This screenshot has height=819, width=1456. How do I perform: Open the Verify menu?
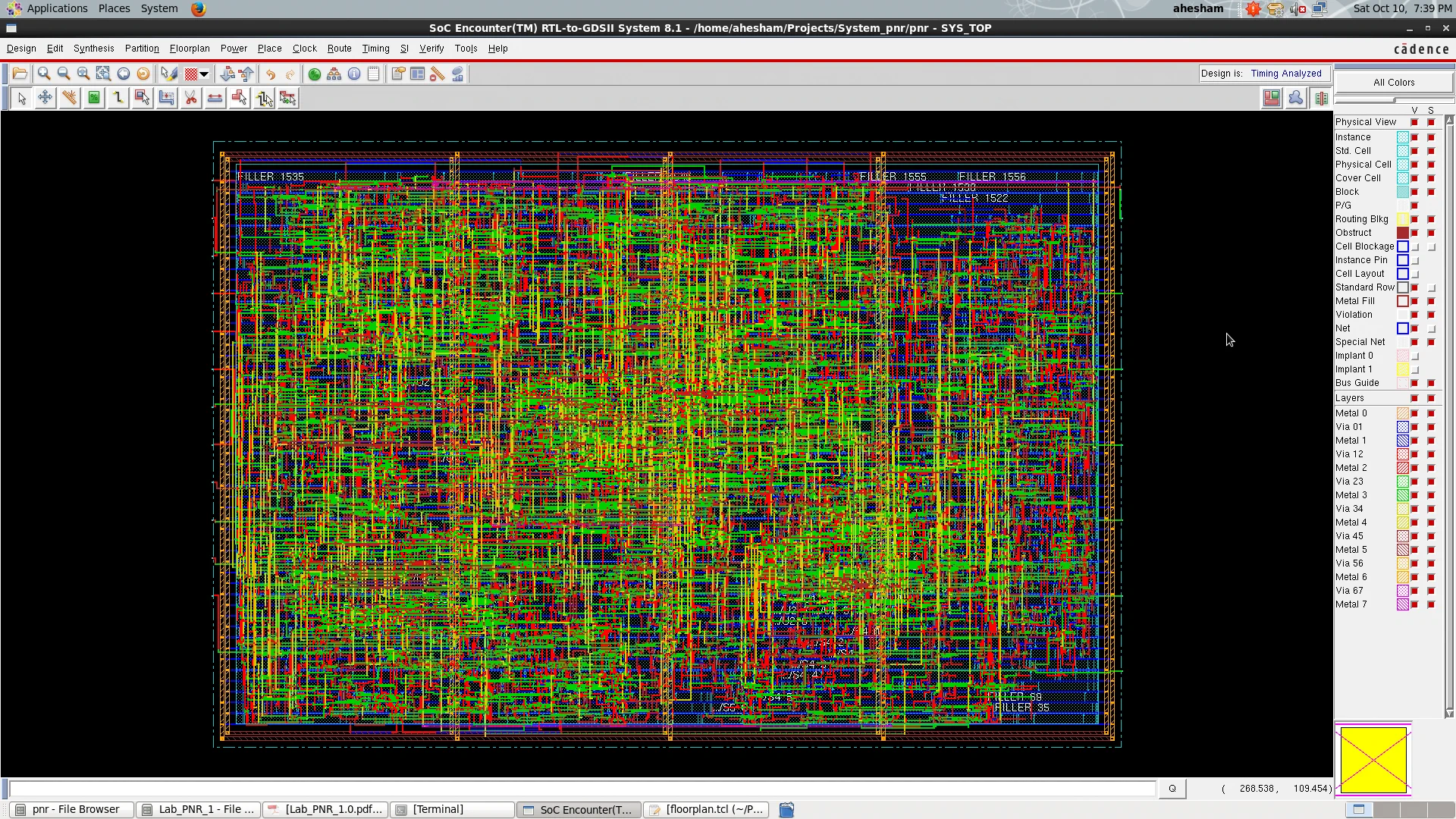coord(431,49)
